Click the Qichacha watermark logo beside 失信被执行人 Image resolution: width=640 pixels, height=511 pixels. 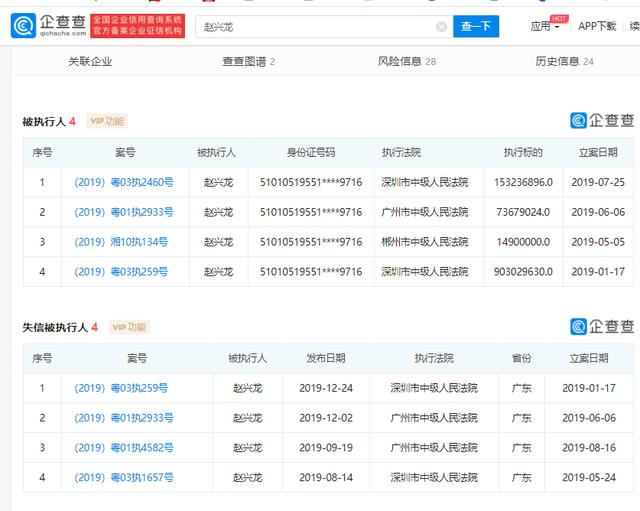(x=602, y=327)
